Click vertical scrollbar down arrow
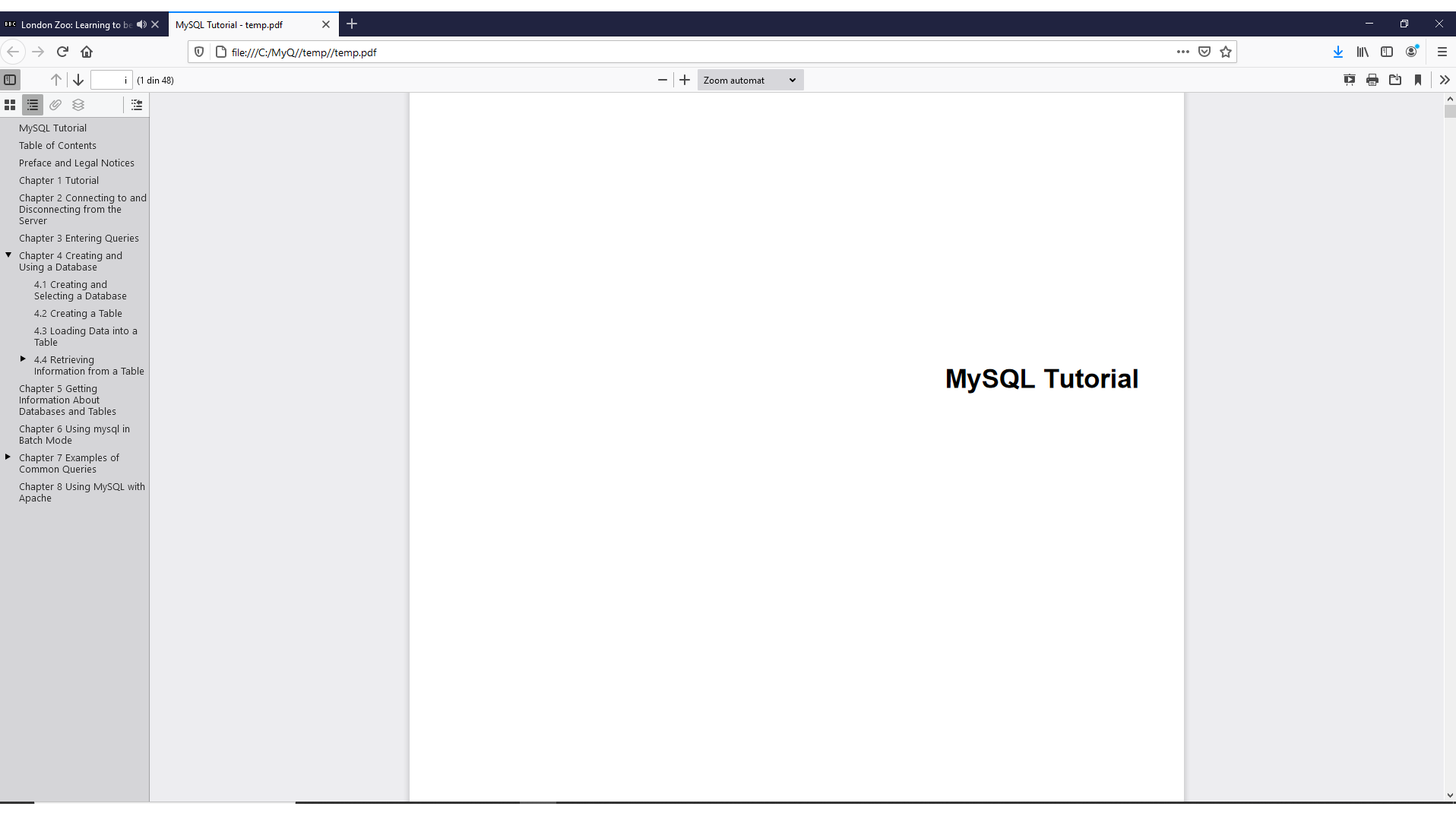The height and width of the screenshot is (816, 1456). click(x=1450, y=795)
